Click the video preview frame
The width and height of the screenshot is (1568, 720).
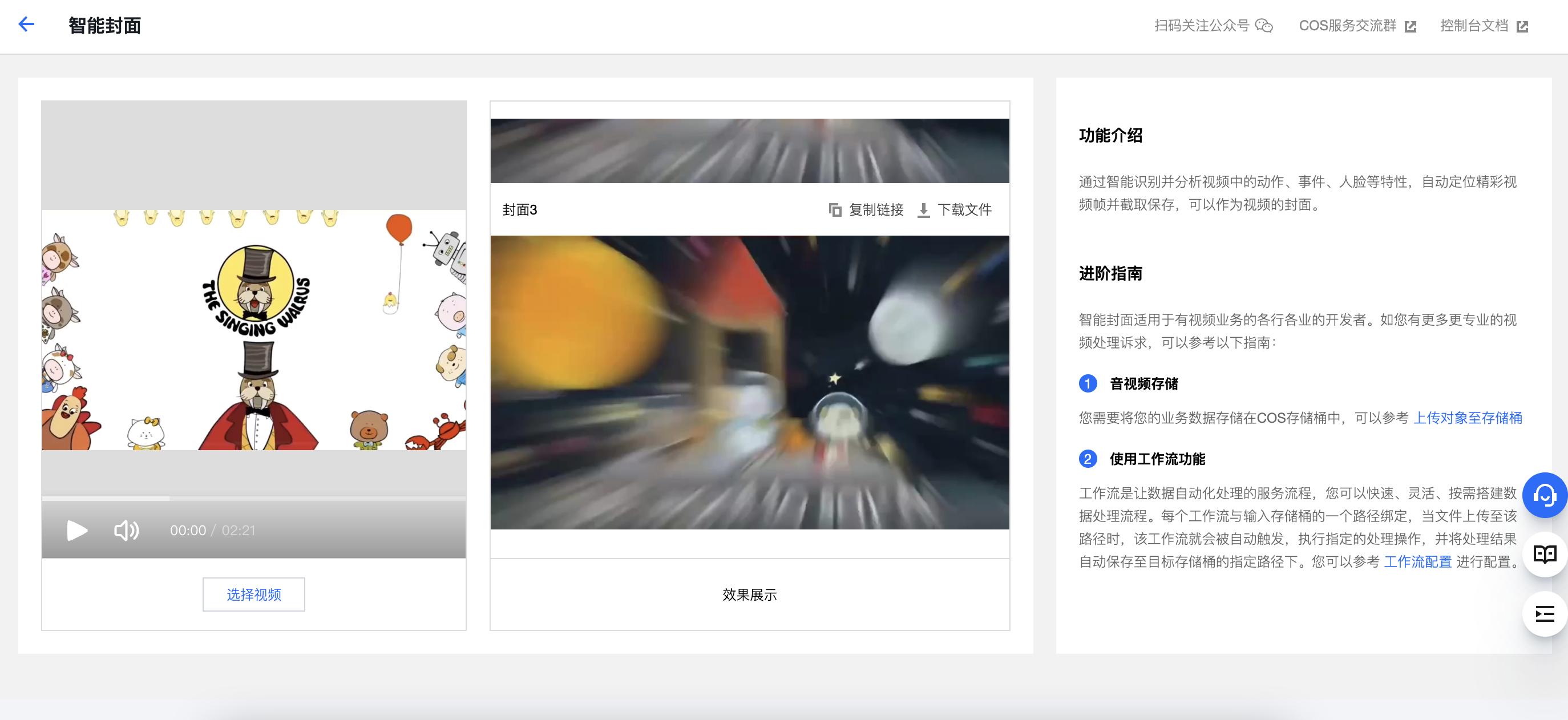coord(253,329)
